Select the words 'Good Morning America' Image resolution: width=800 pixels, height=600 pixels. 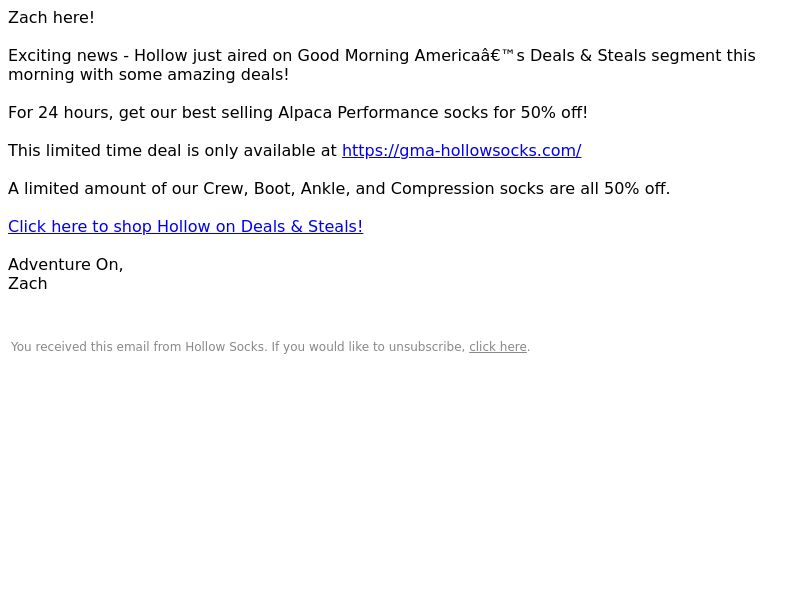389,55
